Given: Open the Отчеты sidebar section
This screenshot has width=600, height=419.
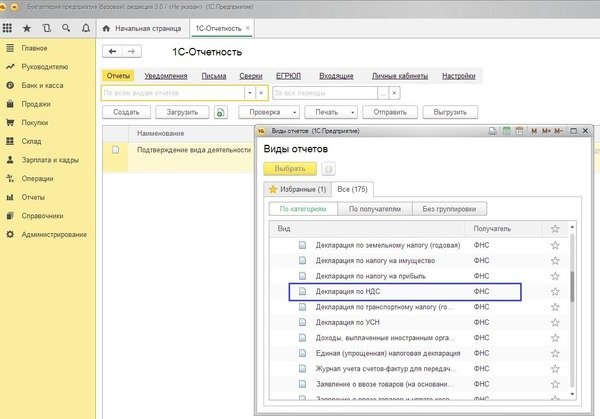Looking at the screenshot, I should [x=33, y=197].
